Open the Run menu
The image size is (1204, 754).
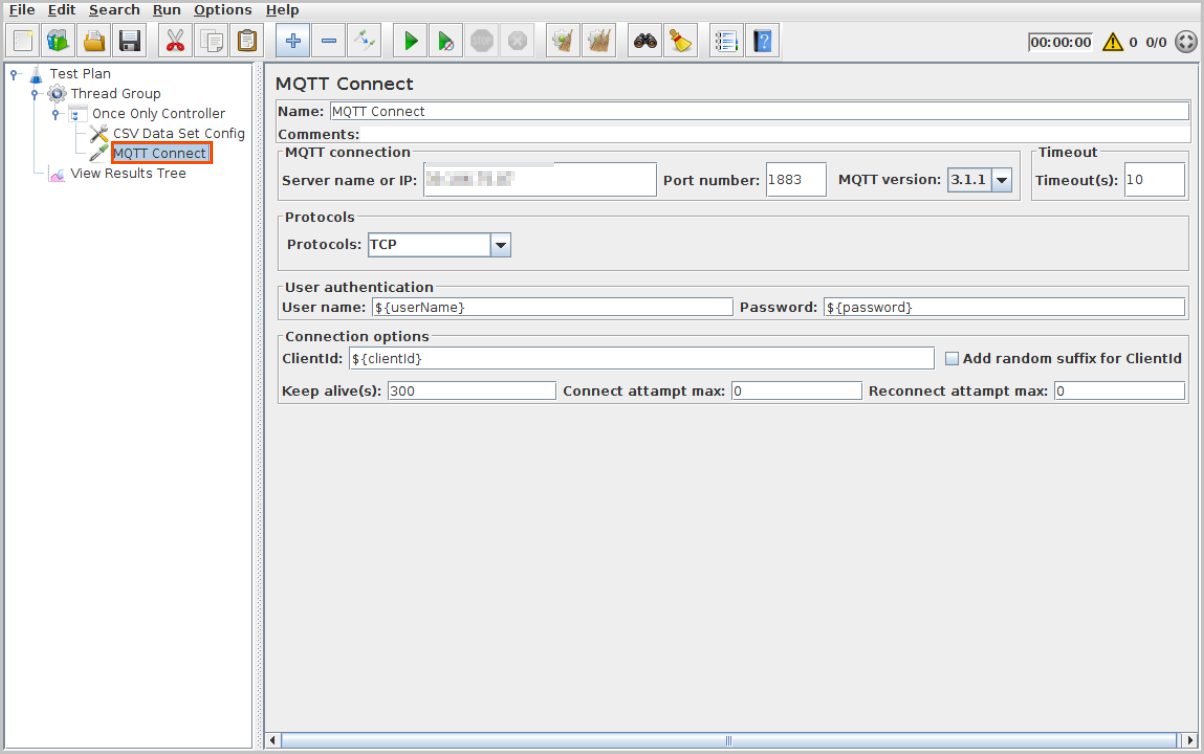pos(167,10)
